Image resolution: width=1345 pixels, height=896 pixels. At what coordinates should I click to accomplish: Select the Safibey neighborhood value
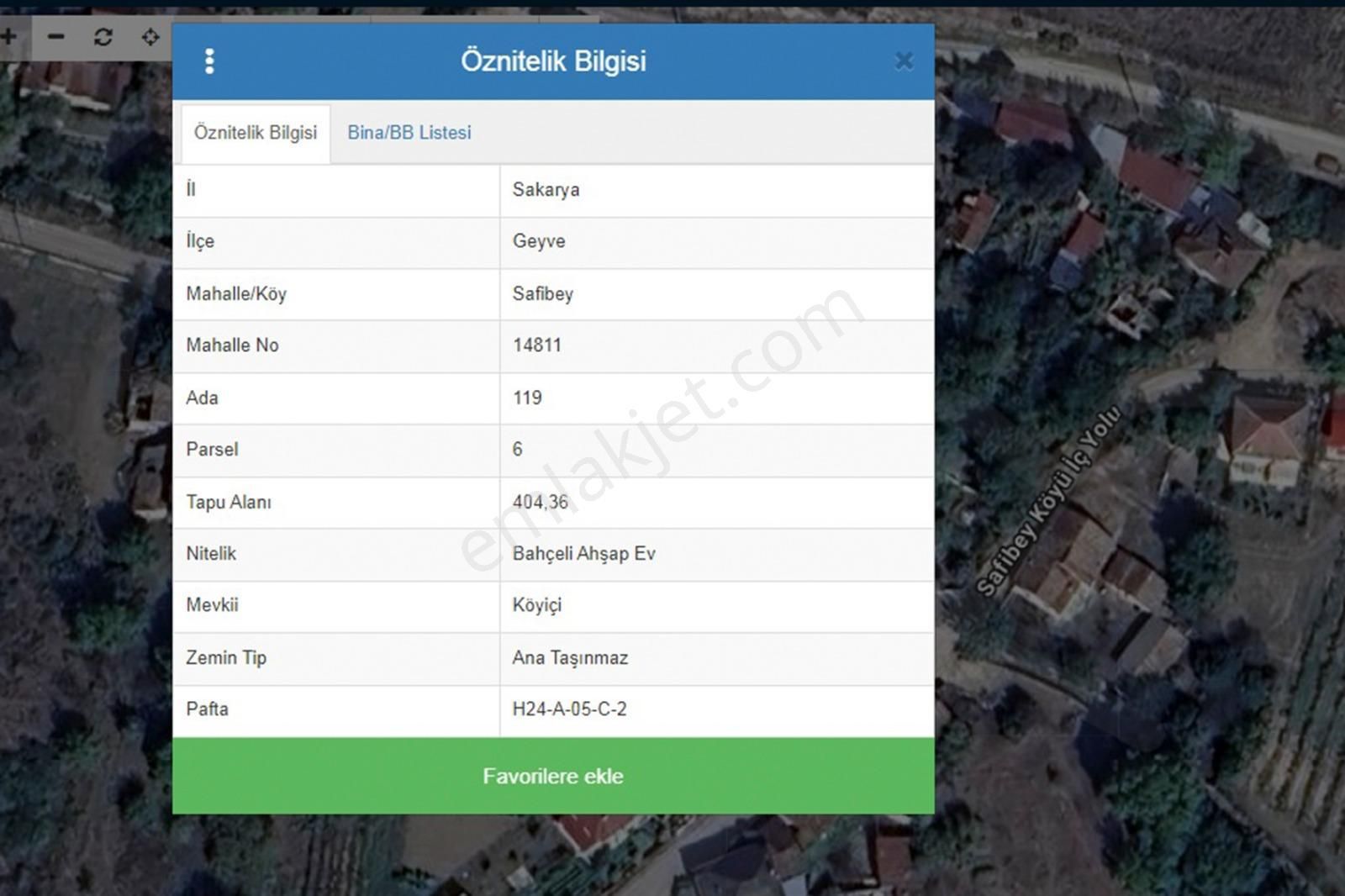542,294
